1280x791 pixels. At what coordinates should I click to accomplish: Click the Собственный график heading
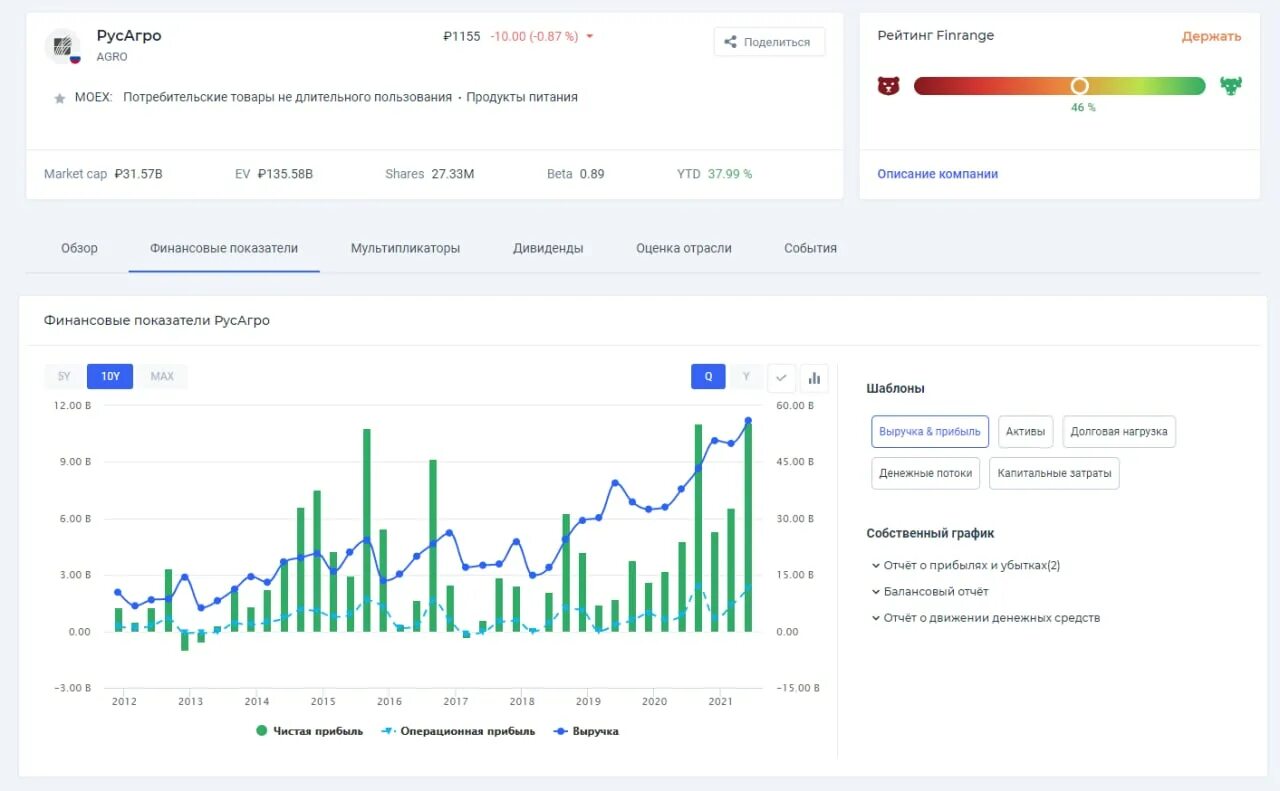pyautogui.click(x=930, y=534)
